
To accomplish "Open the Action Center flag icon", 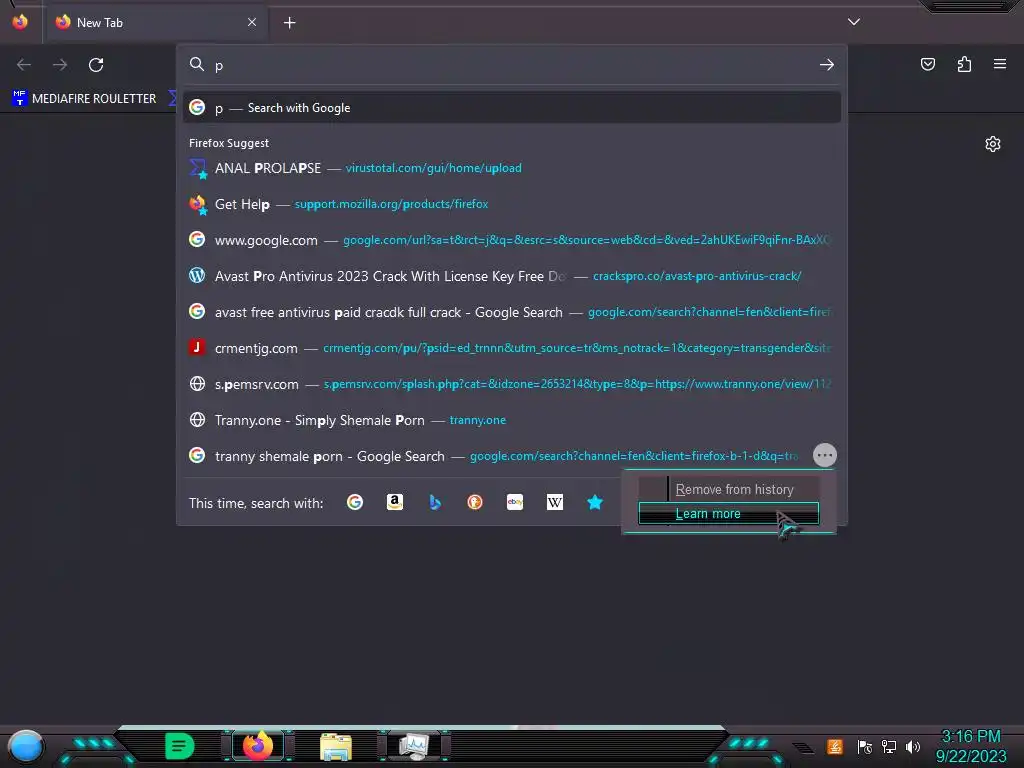I will coord(865,746).
